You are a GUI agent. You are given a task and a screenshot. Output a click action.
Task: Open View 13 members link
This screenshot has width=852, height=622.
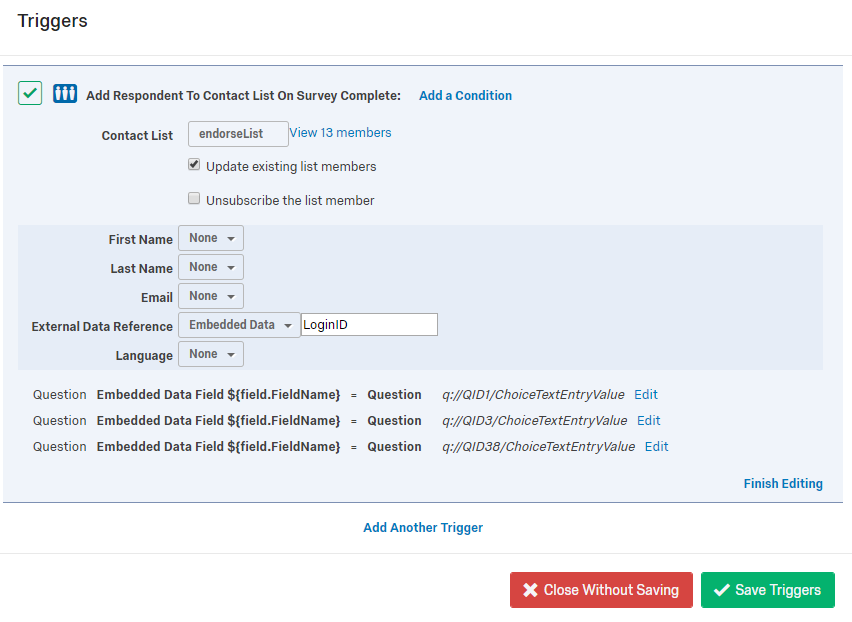click(340, 133)
